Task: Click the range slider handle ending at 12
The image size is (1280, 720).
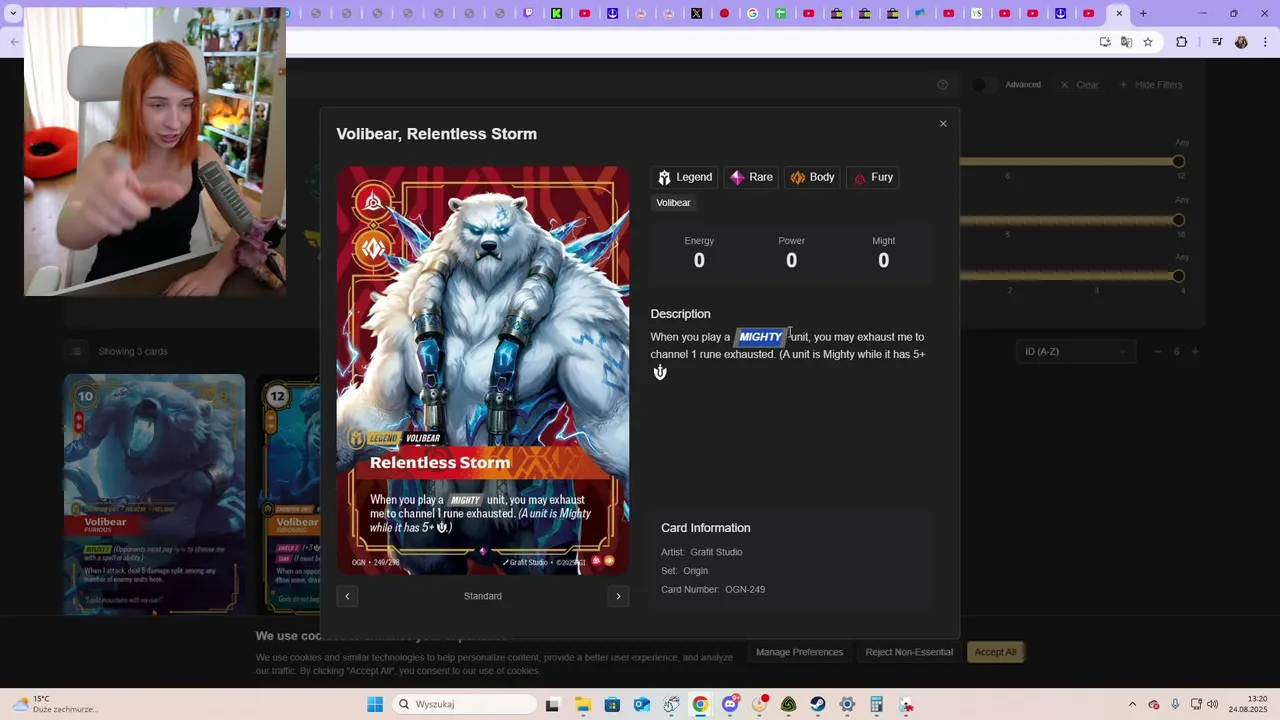Action: (1178, 161)
